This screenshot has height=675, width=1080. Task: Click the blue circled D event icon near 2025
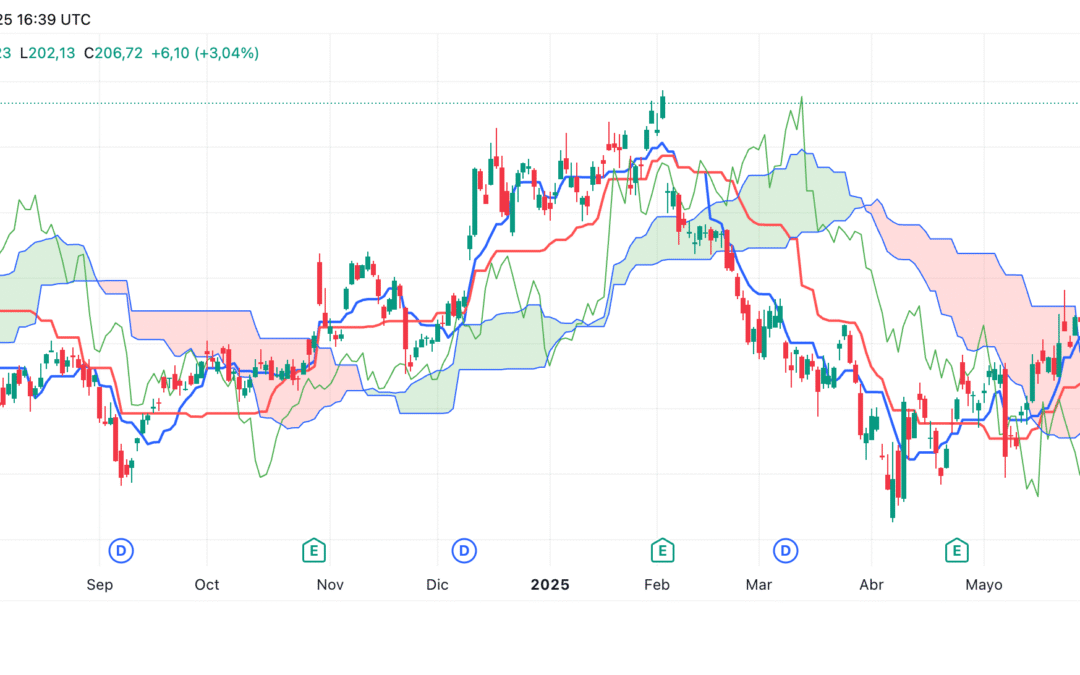[462, 550]
